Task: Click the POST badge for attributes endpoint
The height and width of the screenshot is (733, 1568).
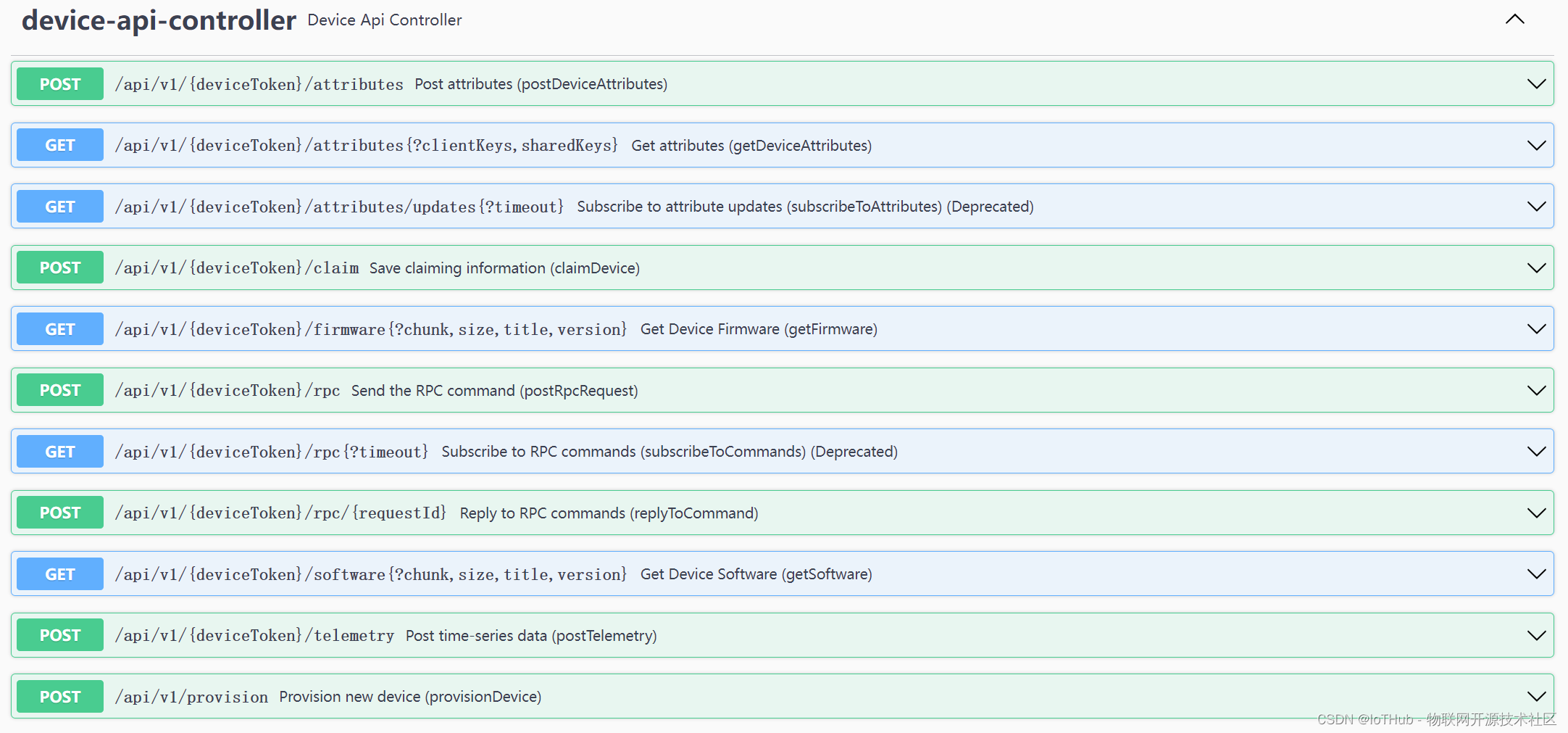Action: tap(60, 84)
